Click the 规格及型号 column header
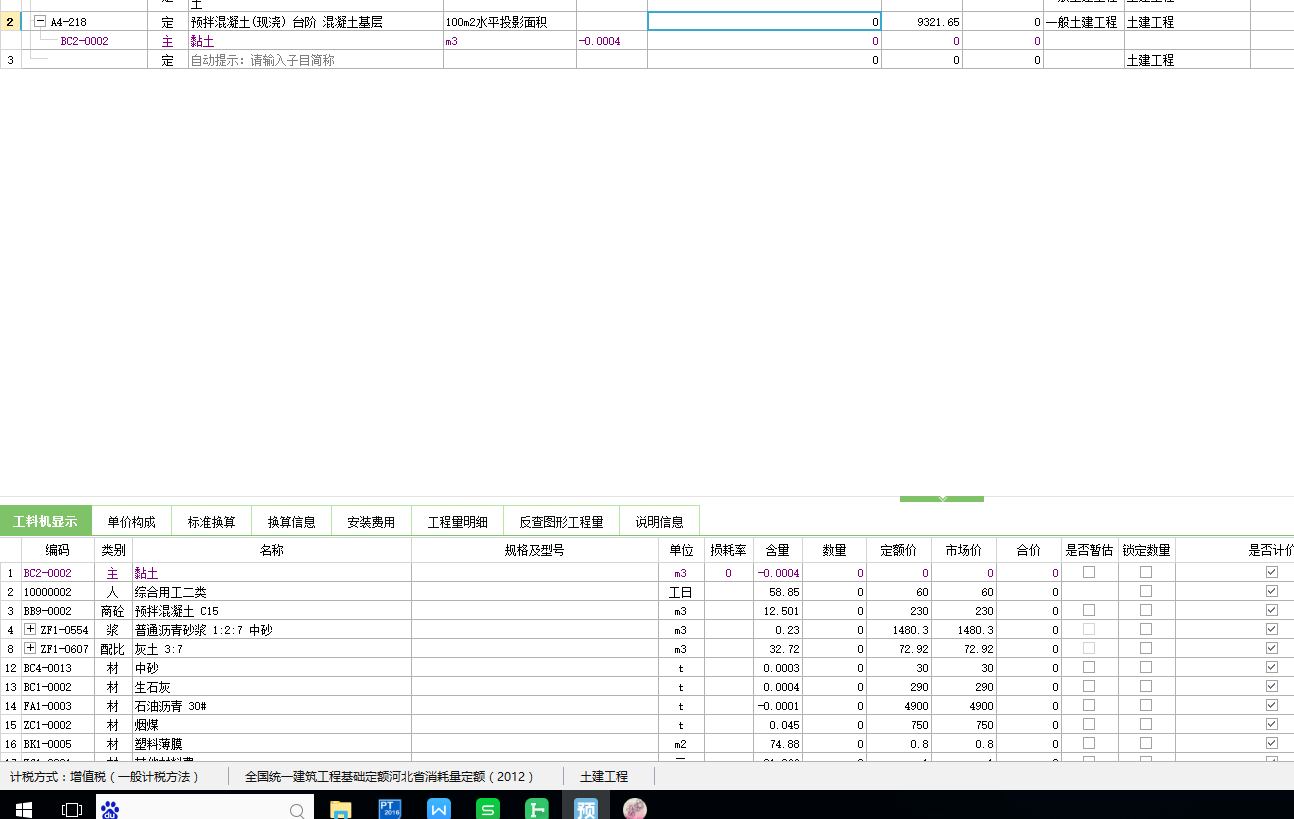Viewport: 1294px width, 819px height. [534, 550]
